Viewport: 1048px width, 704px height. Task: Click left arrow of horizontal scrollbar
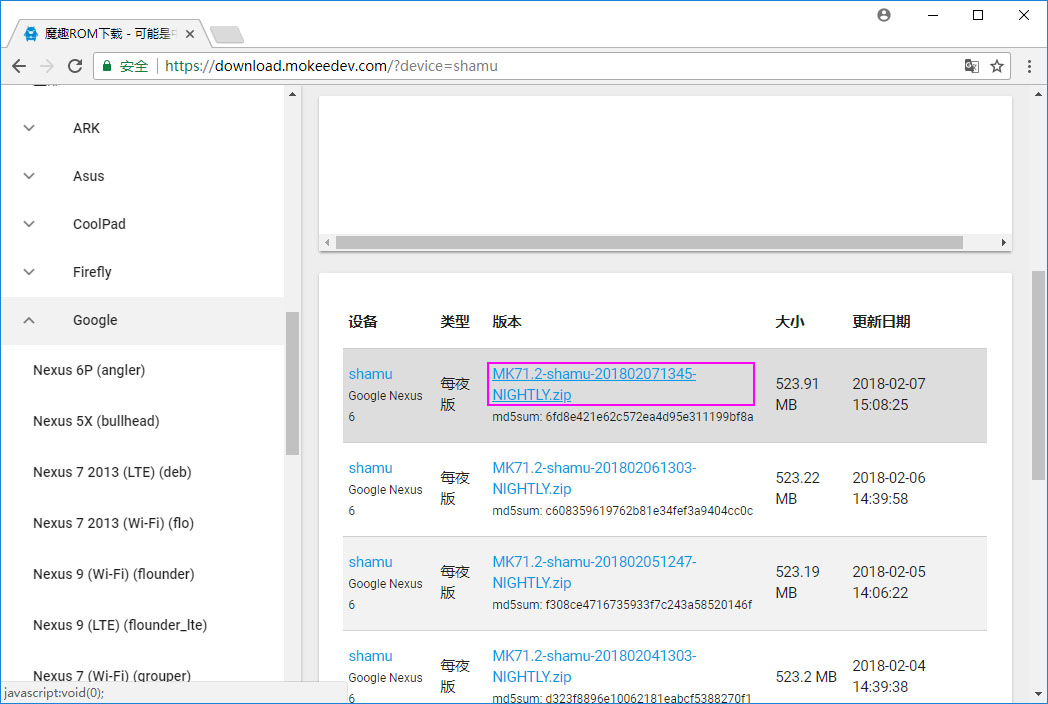pyautogui.click(x=327, y=242)
